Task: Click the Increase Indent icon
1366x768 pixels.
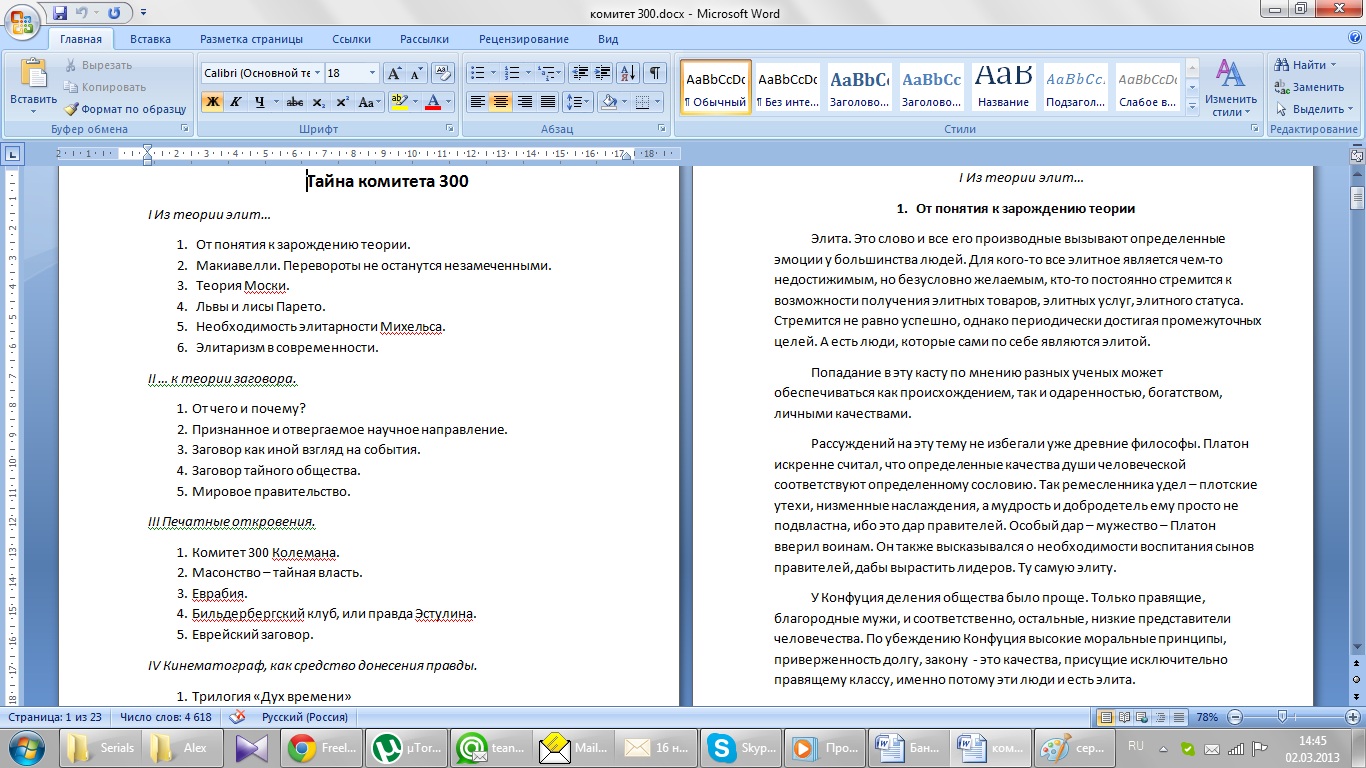Action: tap(603, 73)
